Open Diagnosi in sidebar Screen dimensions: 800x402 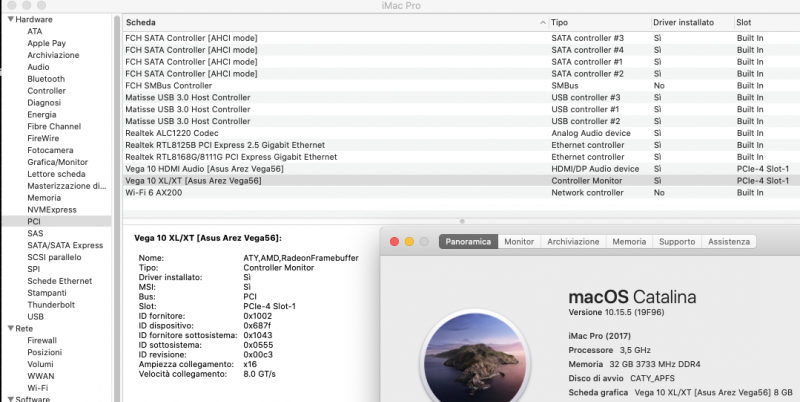pyautogui.click(x=44, y=103)
